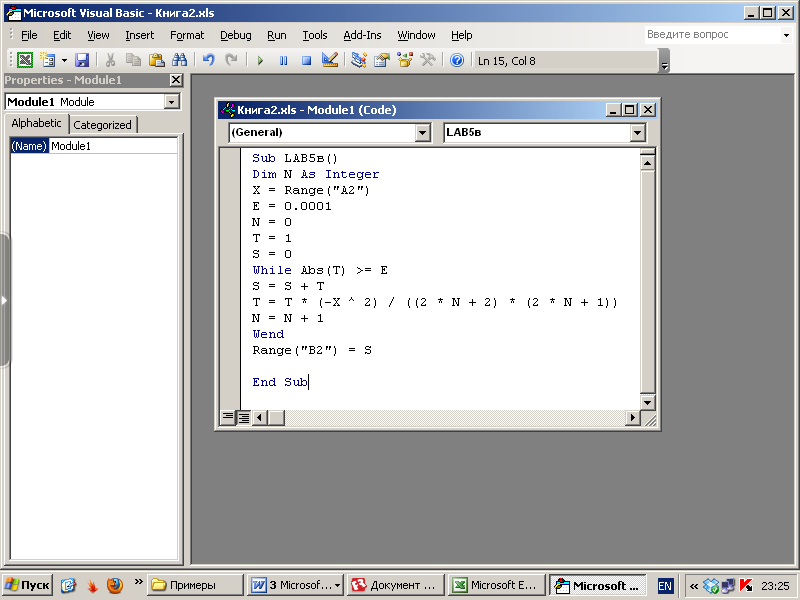Click the Cut scissors icon
Screen dimensions: 800x600
[x=110, y=60]
